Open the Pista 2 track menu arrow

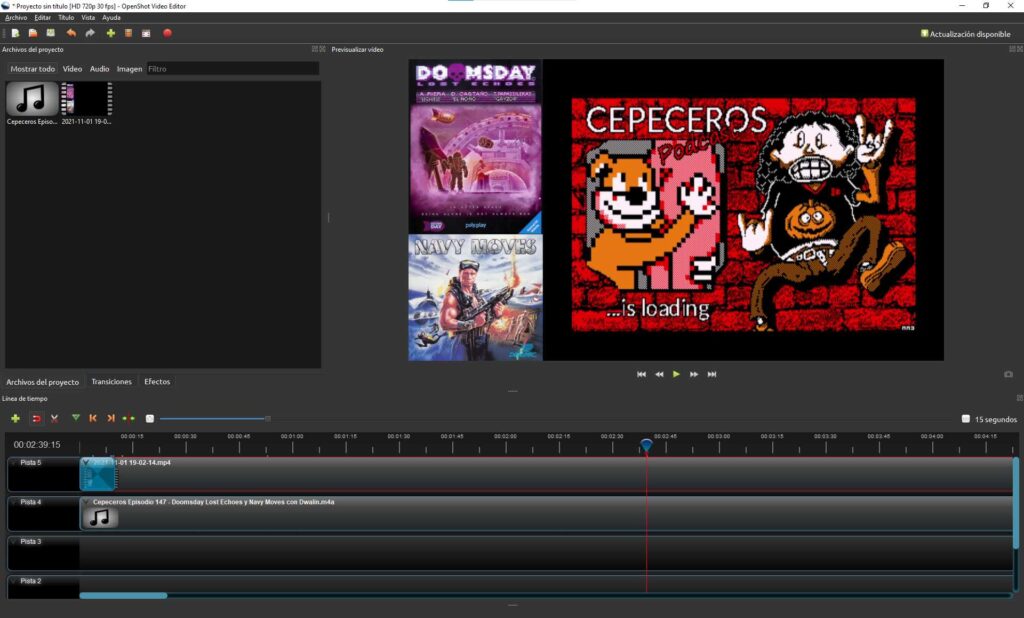coord(13,580)
